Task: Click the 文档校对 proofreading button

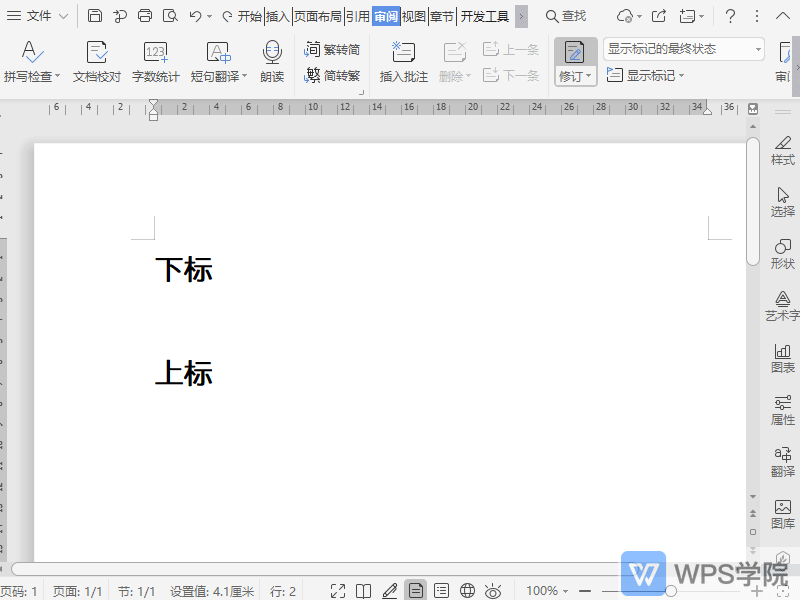Action: click(x=97, y=62)
